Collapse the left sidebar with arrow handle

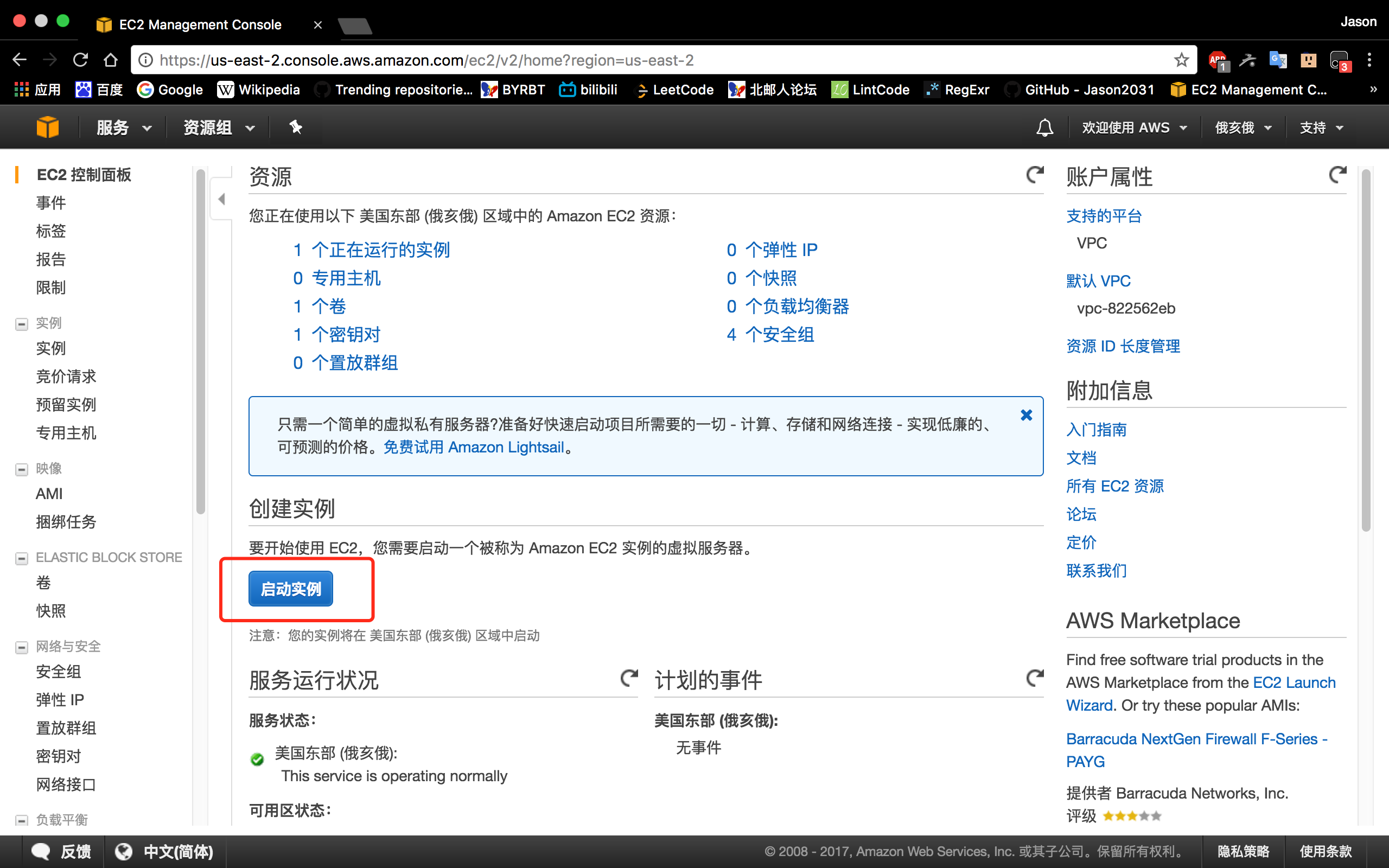[221, 199]
